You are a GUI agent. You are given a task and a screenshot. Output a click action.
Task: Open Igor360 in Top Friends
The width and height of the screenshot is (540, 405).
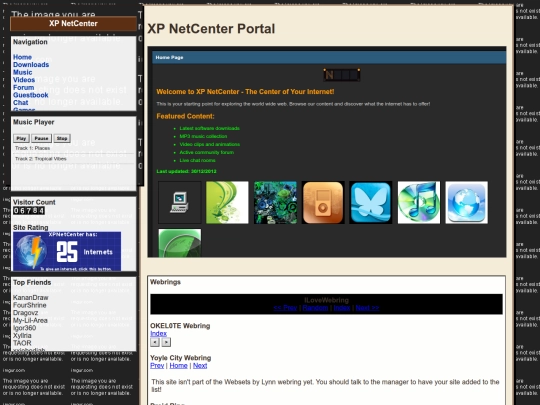coord(24,328)
